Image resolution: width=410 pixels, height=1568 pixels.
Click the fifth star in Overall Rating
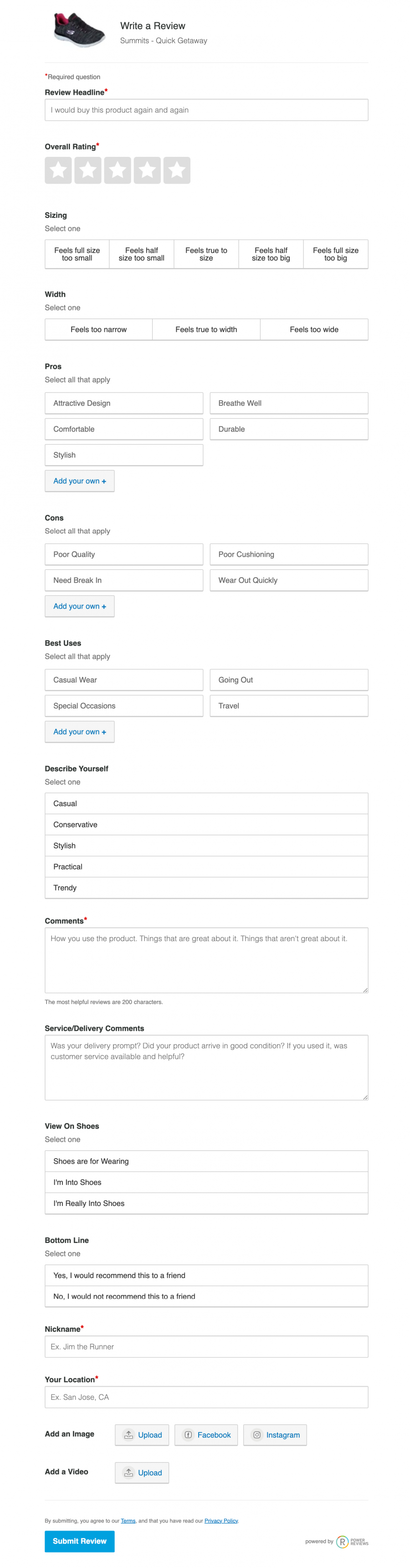(x=176, y=171)
